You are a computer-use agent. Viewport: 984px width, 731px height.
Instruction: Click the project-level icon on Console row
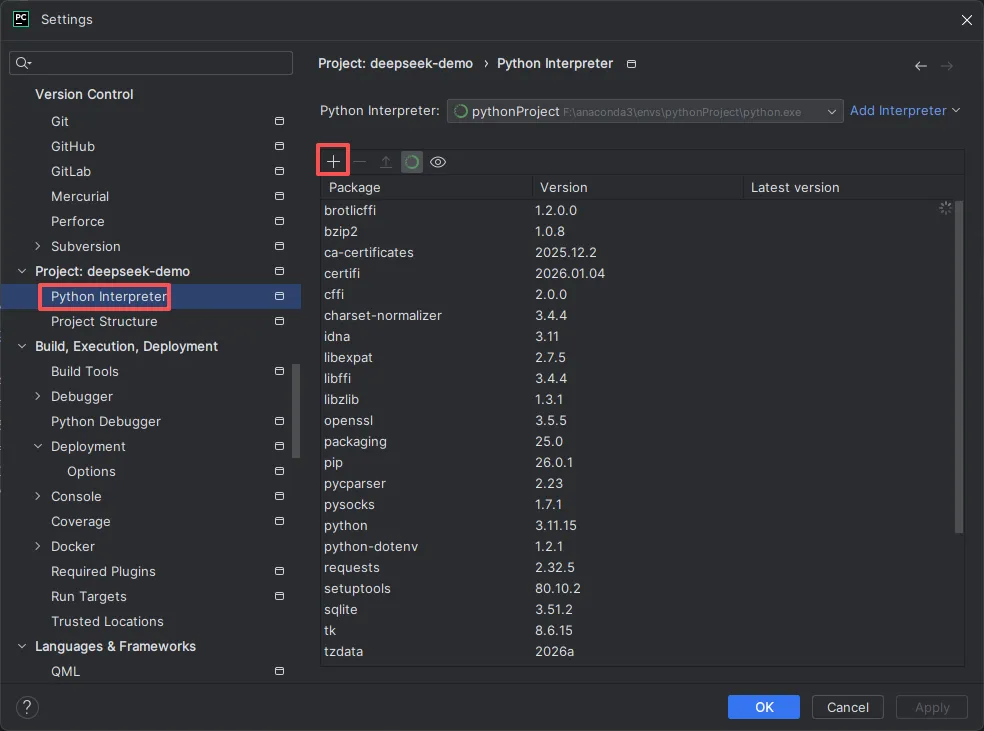[279, 496]
